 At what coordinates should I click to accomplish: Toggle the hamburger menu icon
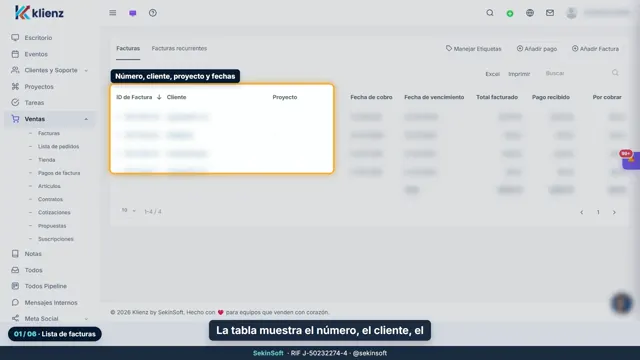click(x=113, y=13)
